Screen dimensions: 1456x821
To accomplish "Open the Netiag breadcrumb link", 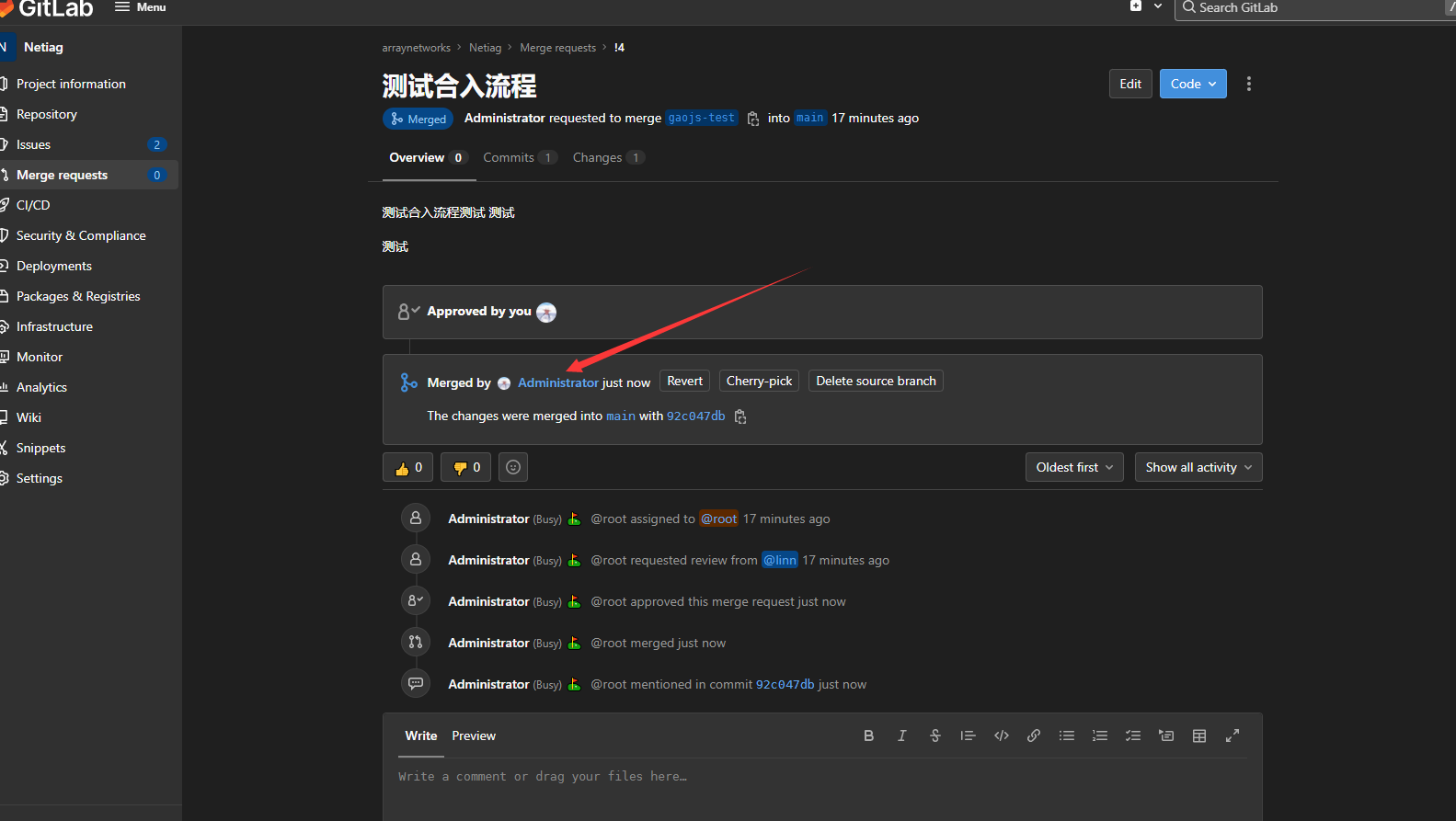I will pos(485,48).
